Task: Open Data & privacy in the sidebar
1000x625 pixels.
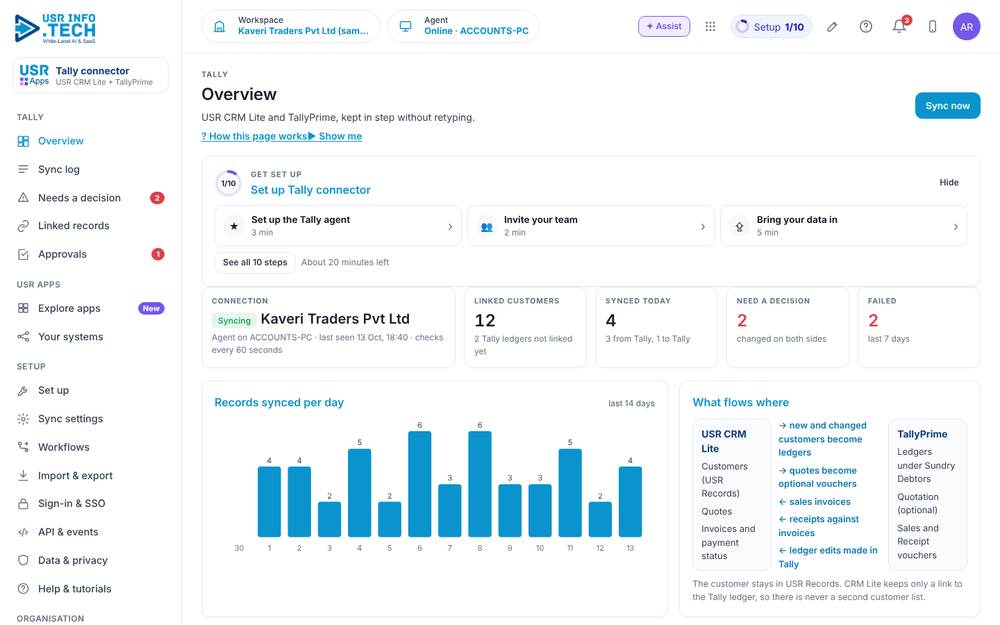Action: point(91,560)
